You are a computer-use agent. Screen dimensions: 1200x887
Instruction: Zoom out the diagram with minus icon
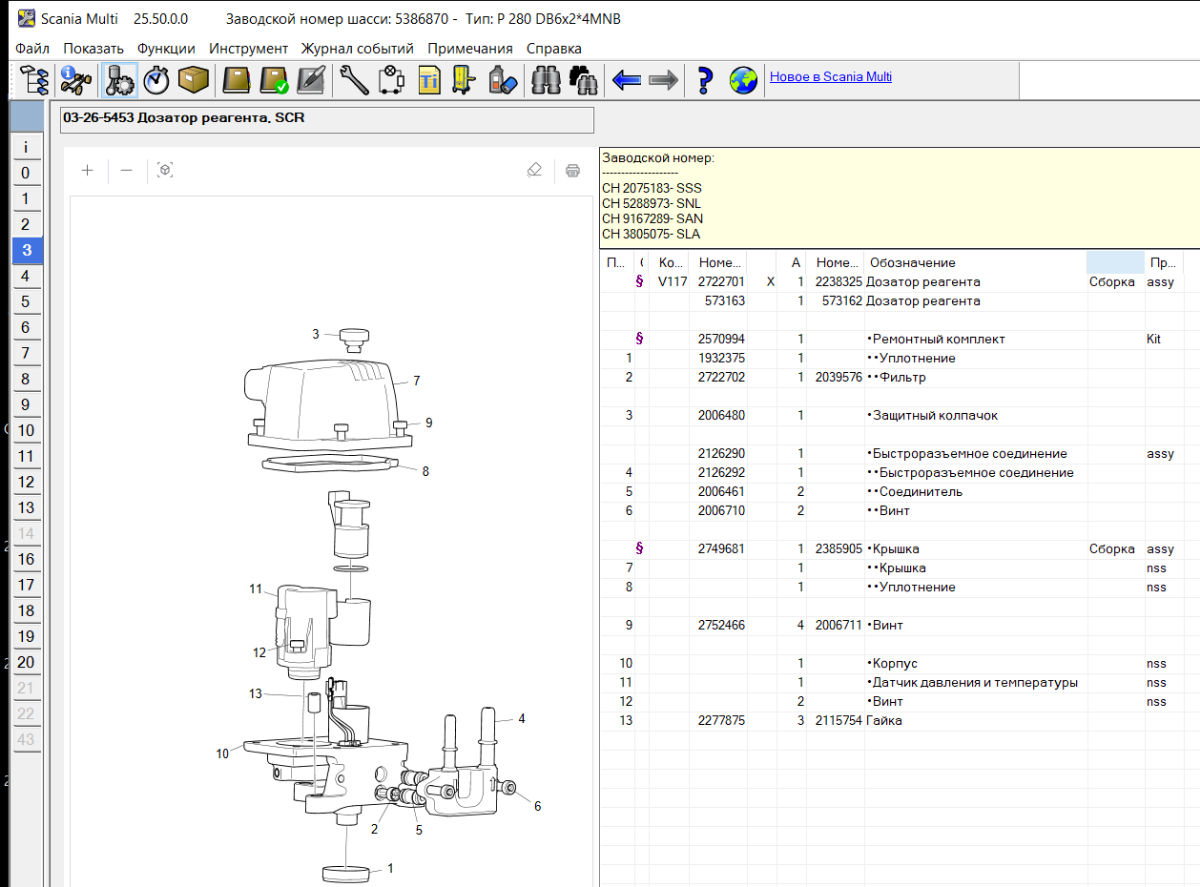126,170
